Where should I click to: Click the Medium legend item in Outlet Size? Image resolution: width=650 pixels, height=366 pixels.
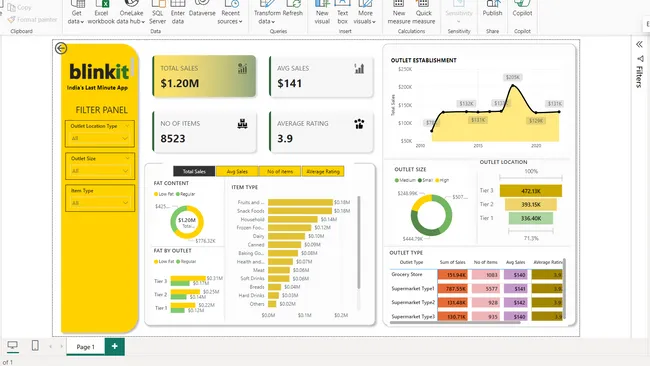tap(405, 180)
